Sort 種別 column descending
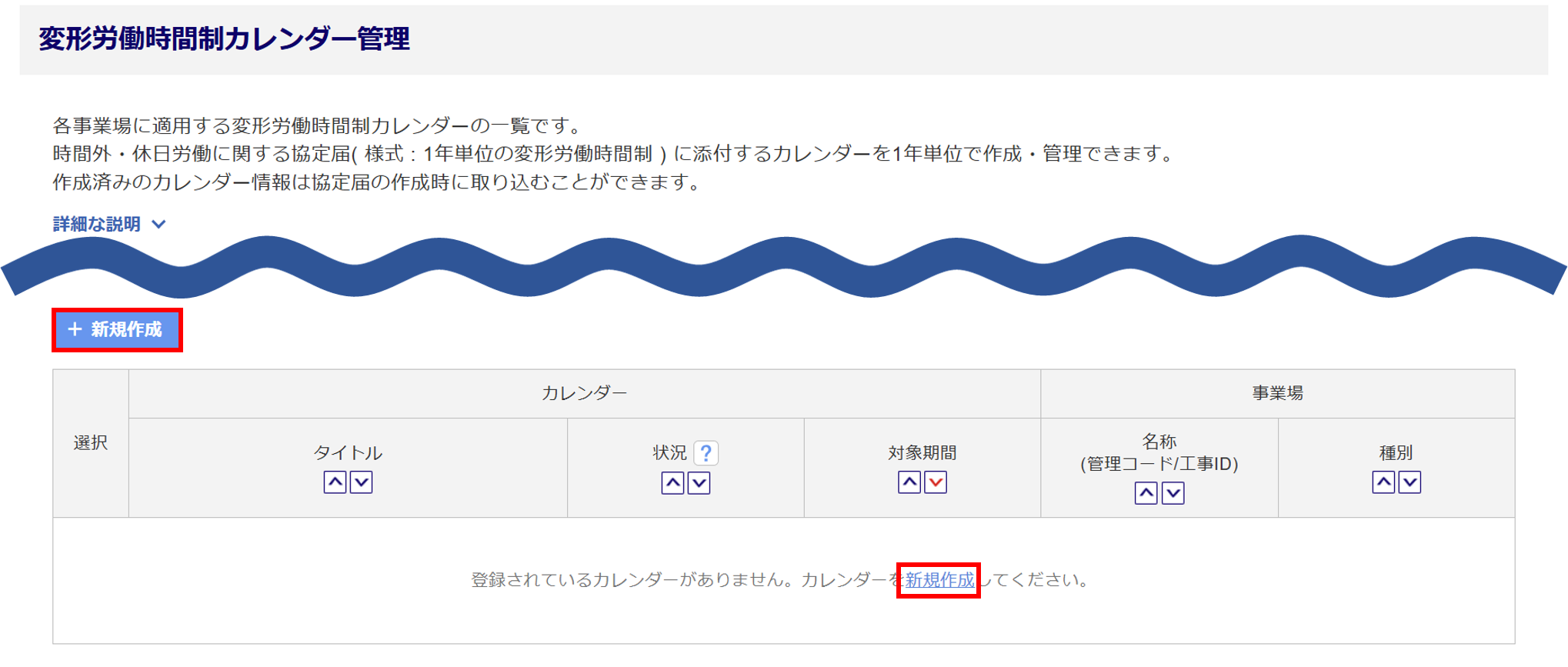 click(x=1410, y=482)
